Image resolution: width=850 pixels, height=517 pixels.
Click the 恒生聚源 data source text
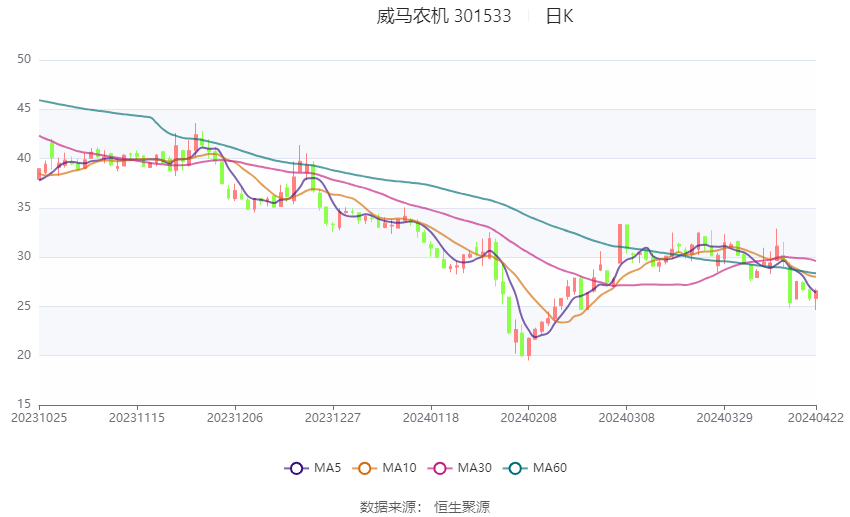(462, 507)
